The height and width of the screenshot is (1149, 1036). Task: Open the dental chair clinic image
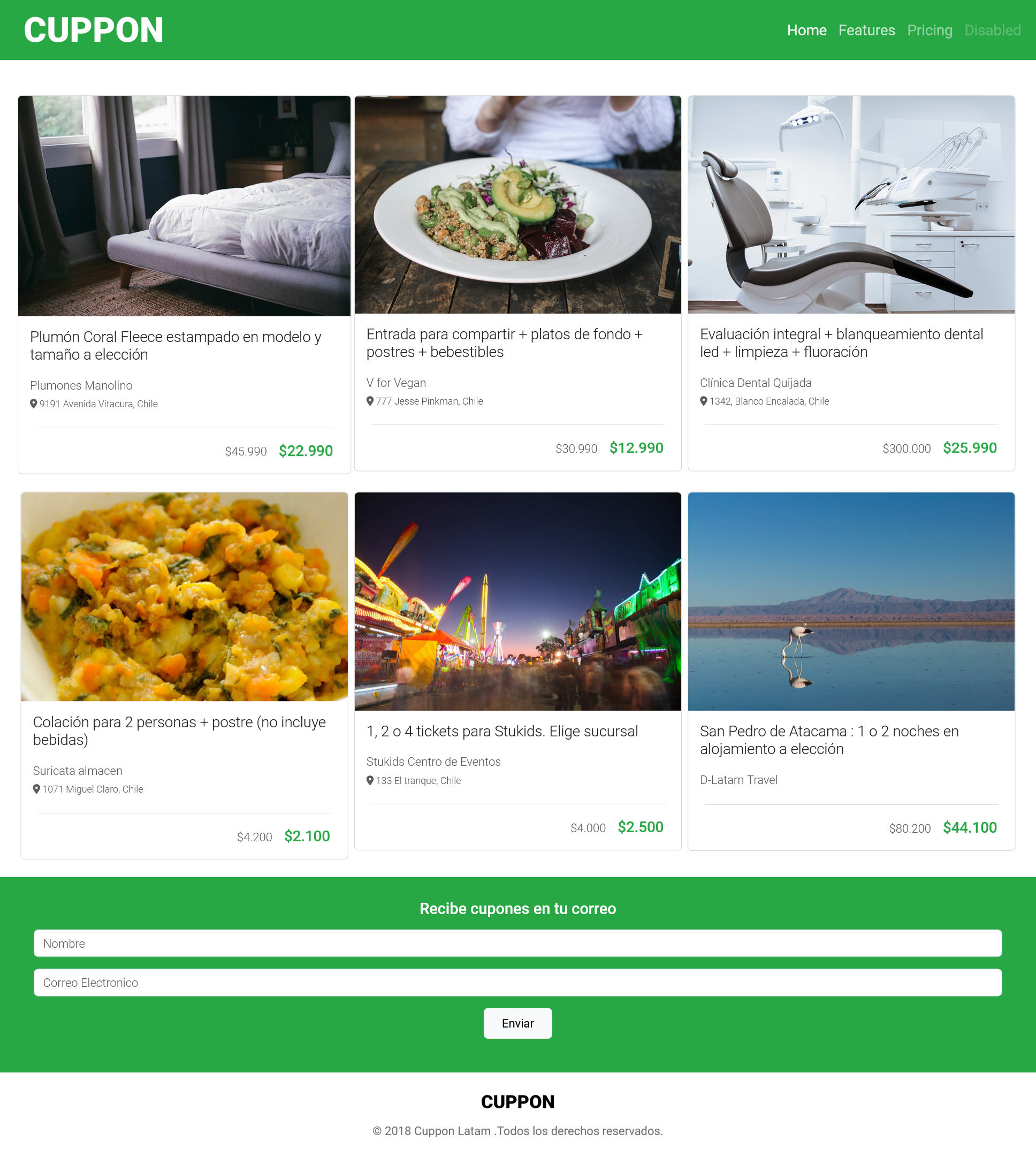coord(851,204)
